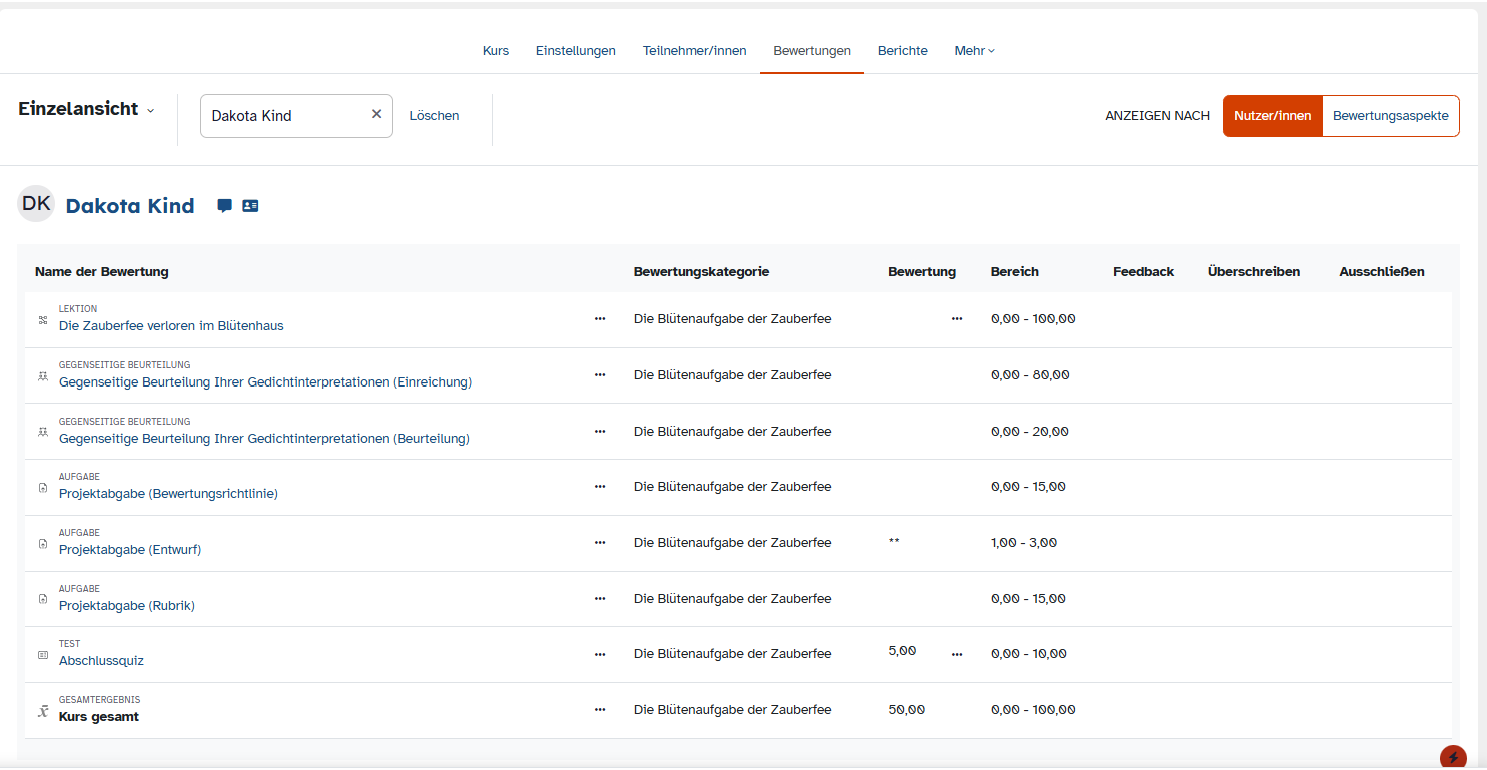
Task: Click the Ausschließen column header
Action: click(1382, 271)
